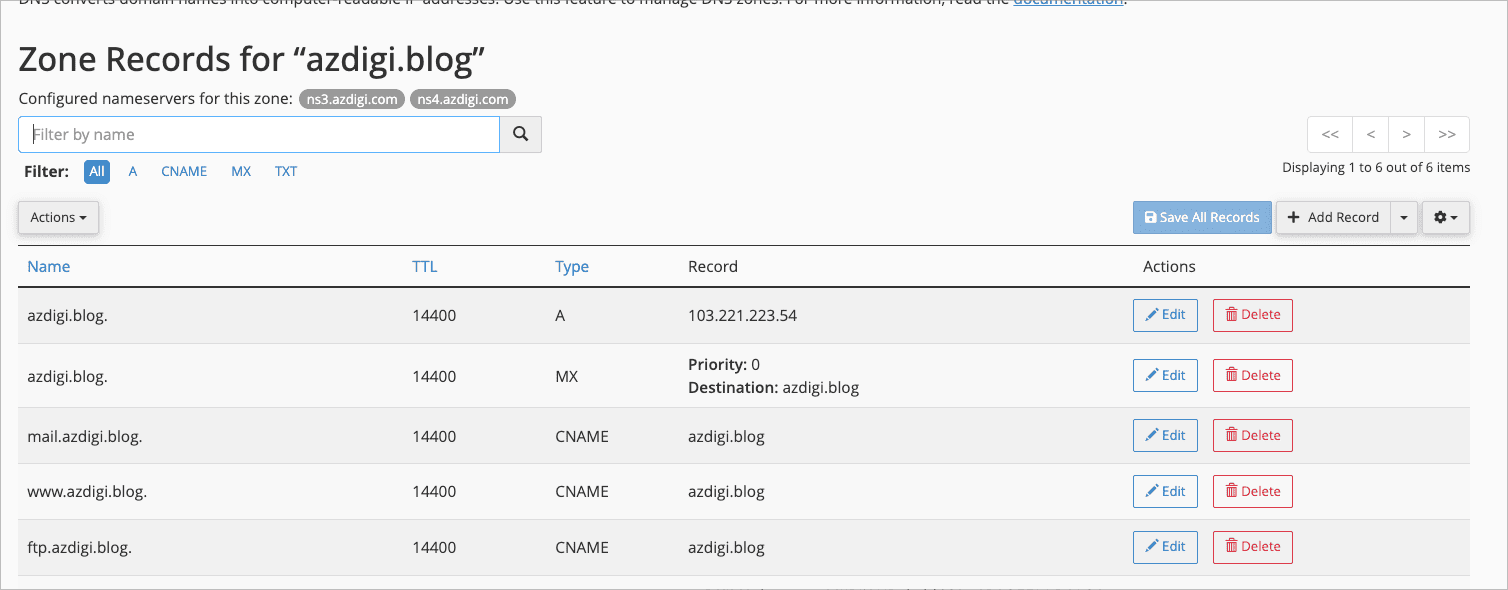Image resolution: width=1508 pixels, height=590 pixels.
Task: Sort records by TTL column header
Action: [x=424, y=267]
